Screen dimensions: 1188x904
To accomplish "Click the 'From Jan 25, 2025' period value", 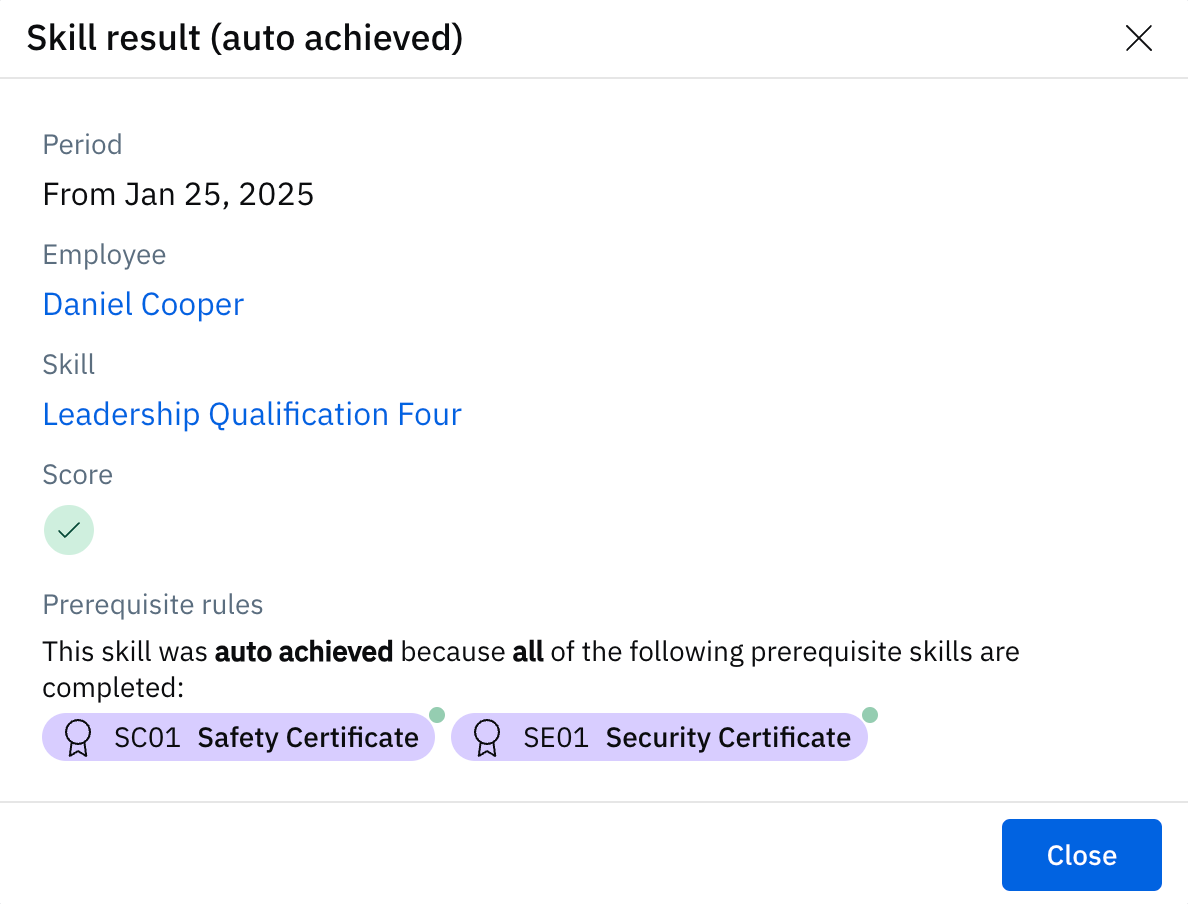I will point(178,194).
